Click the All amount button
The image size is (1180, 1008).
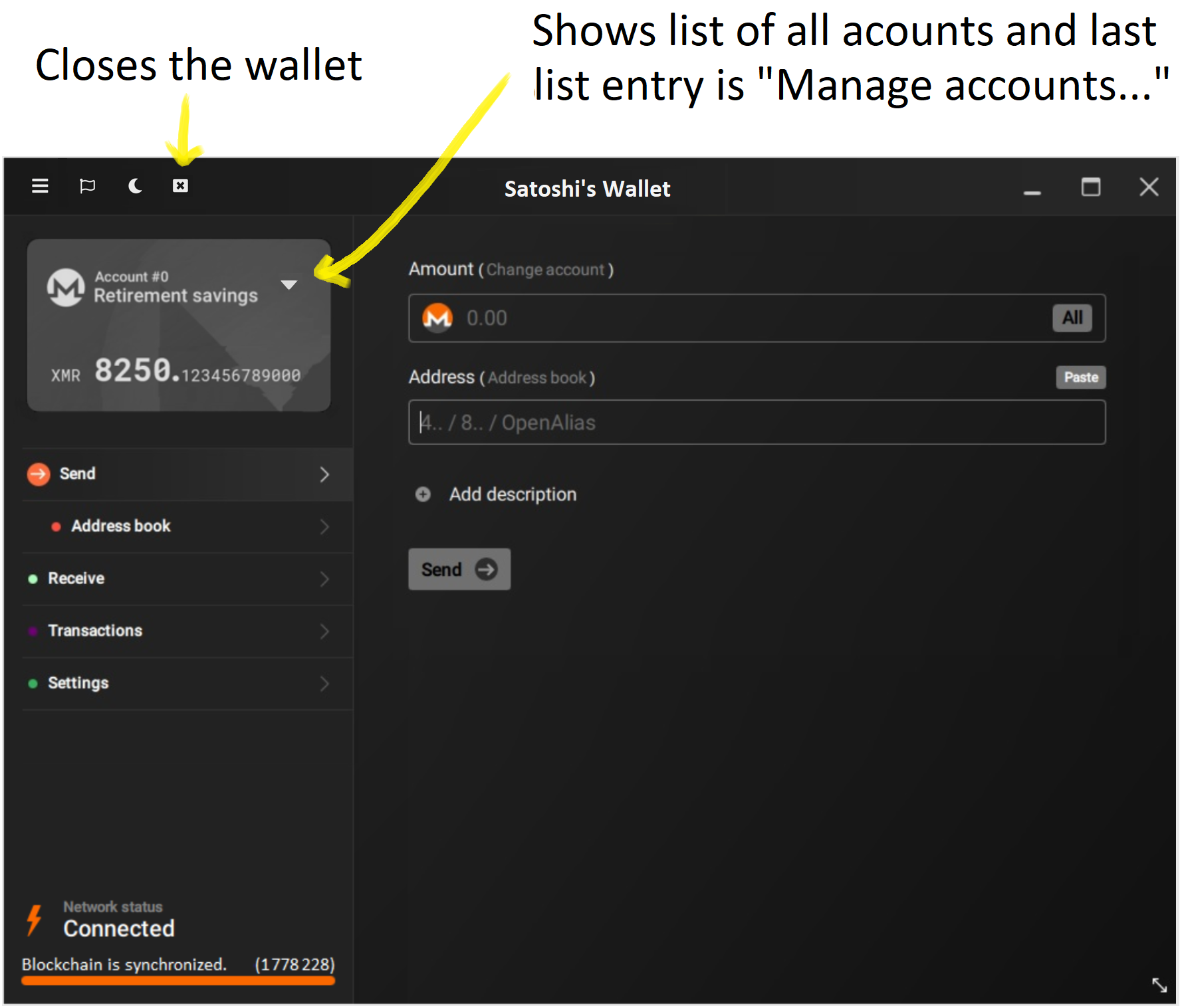pyautogui.click(x=1072, y=318)
